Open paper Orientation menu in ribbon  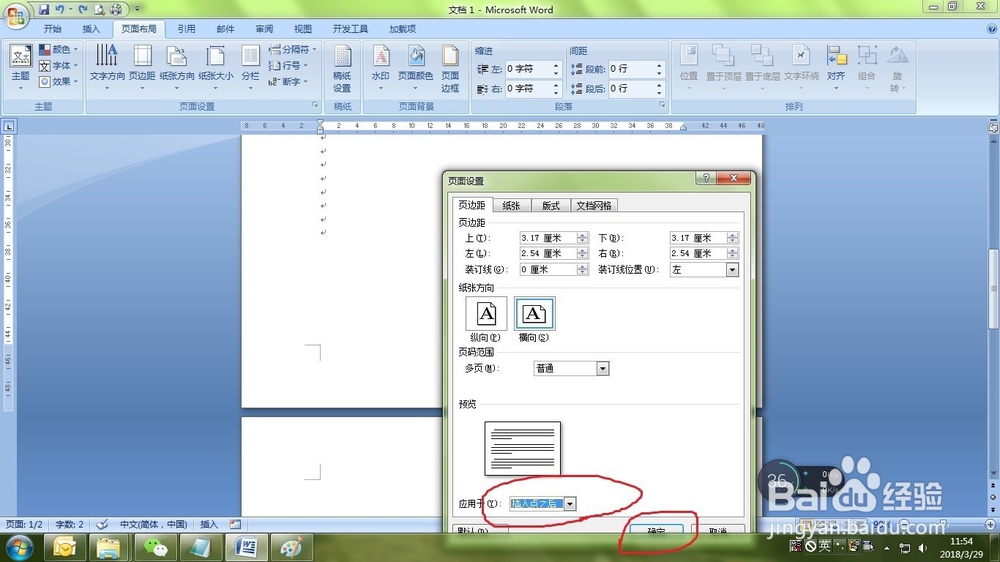(177, 68)
